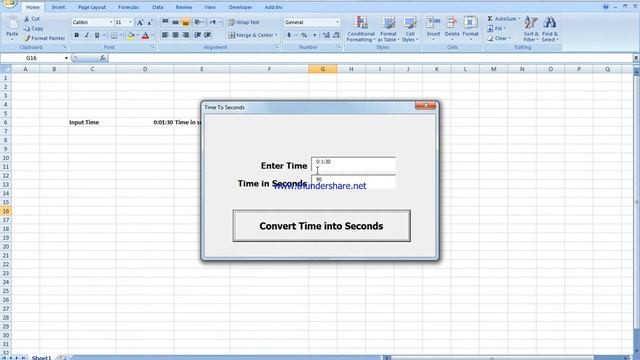Toggle Wrap Text
Image resolution: width=640 pixels, height=360 pixels.
244,22
